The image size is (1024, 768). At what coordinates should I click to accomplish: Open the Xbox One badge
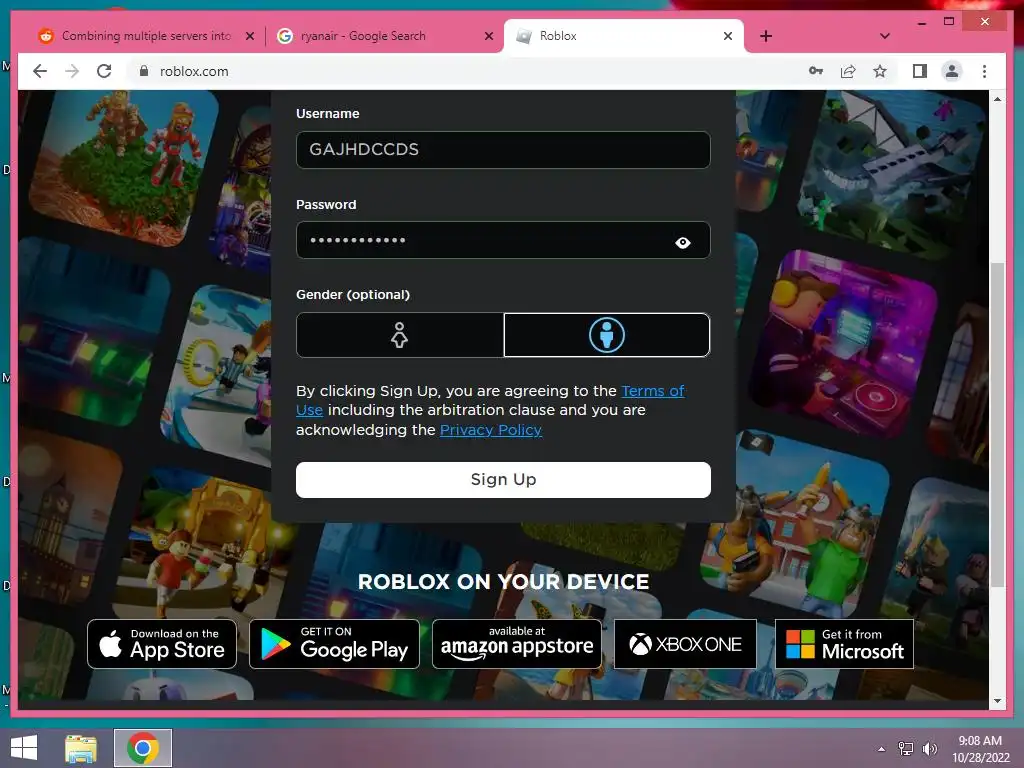685,644
